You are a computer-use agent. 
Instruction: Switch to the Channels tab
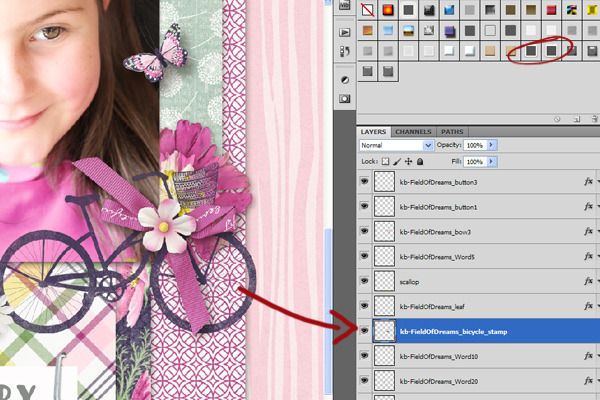point(413,132)
